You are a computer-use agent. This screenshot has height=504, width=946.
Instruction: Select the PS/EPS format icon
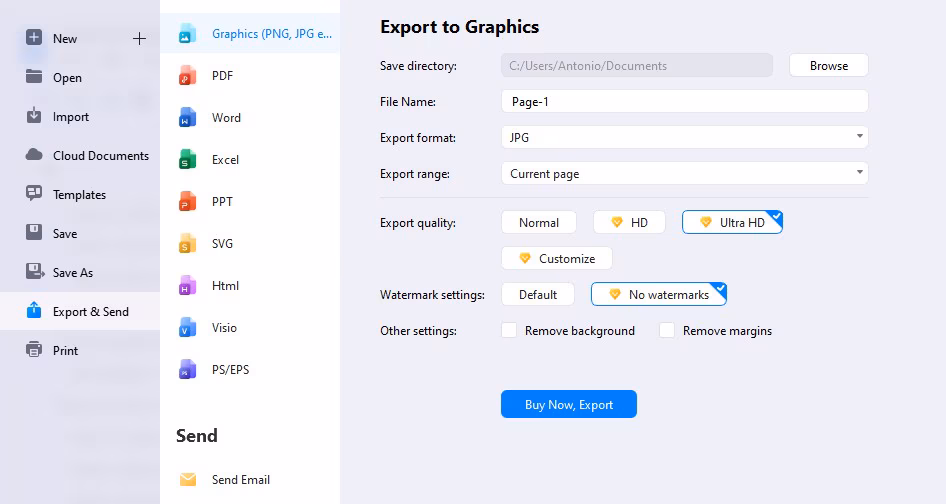pos(188,370)
